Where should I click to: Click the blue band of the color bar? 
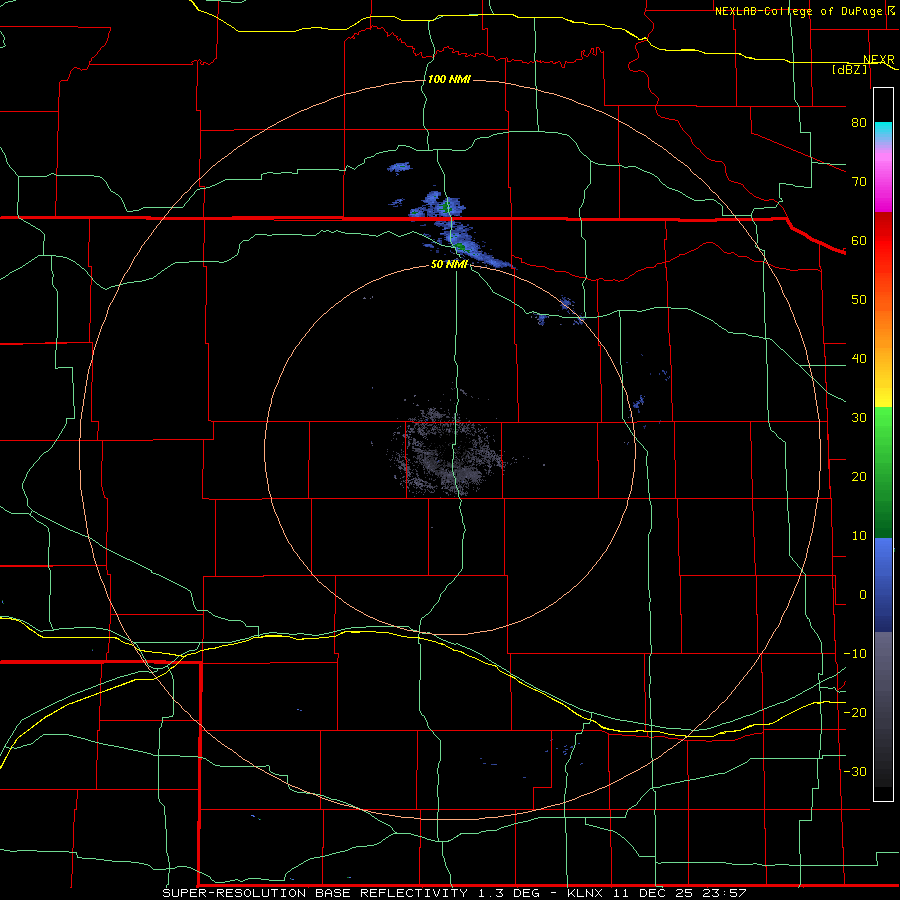883,585
